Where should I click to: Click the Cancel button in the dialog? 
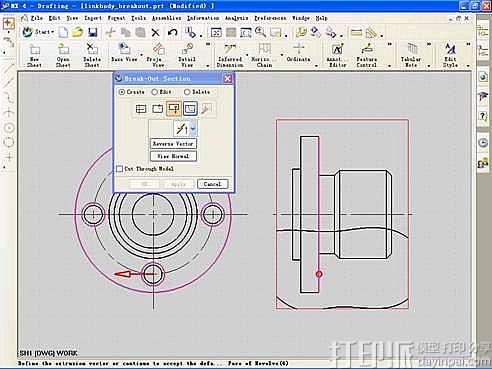point(212,184)
